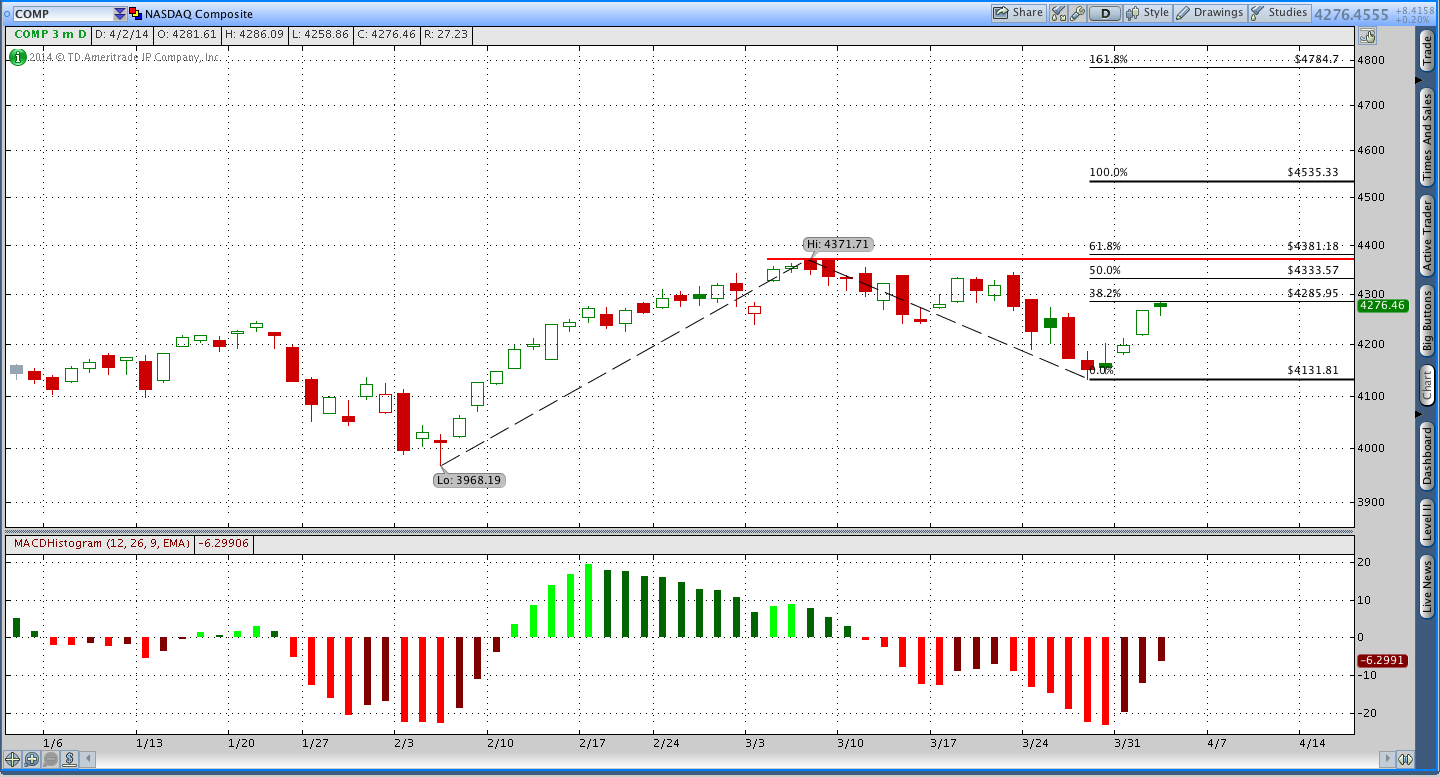Click the grayed zoom out icon

pos(51,759)
